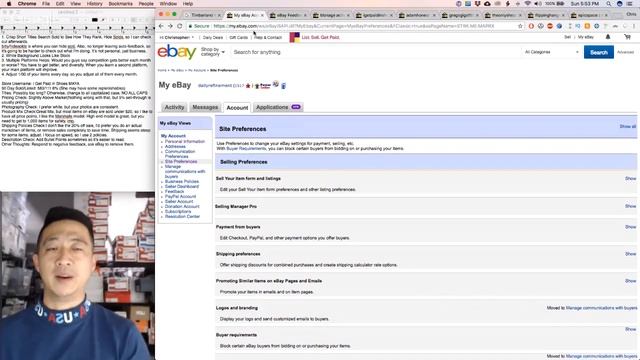Switch to the Messages tab

tap(205, 107)
